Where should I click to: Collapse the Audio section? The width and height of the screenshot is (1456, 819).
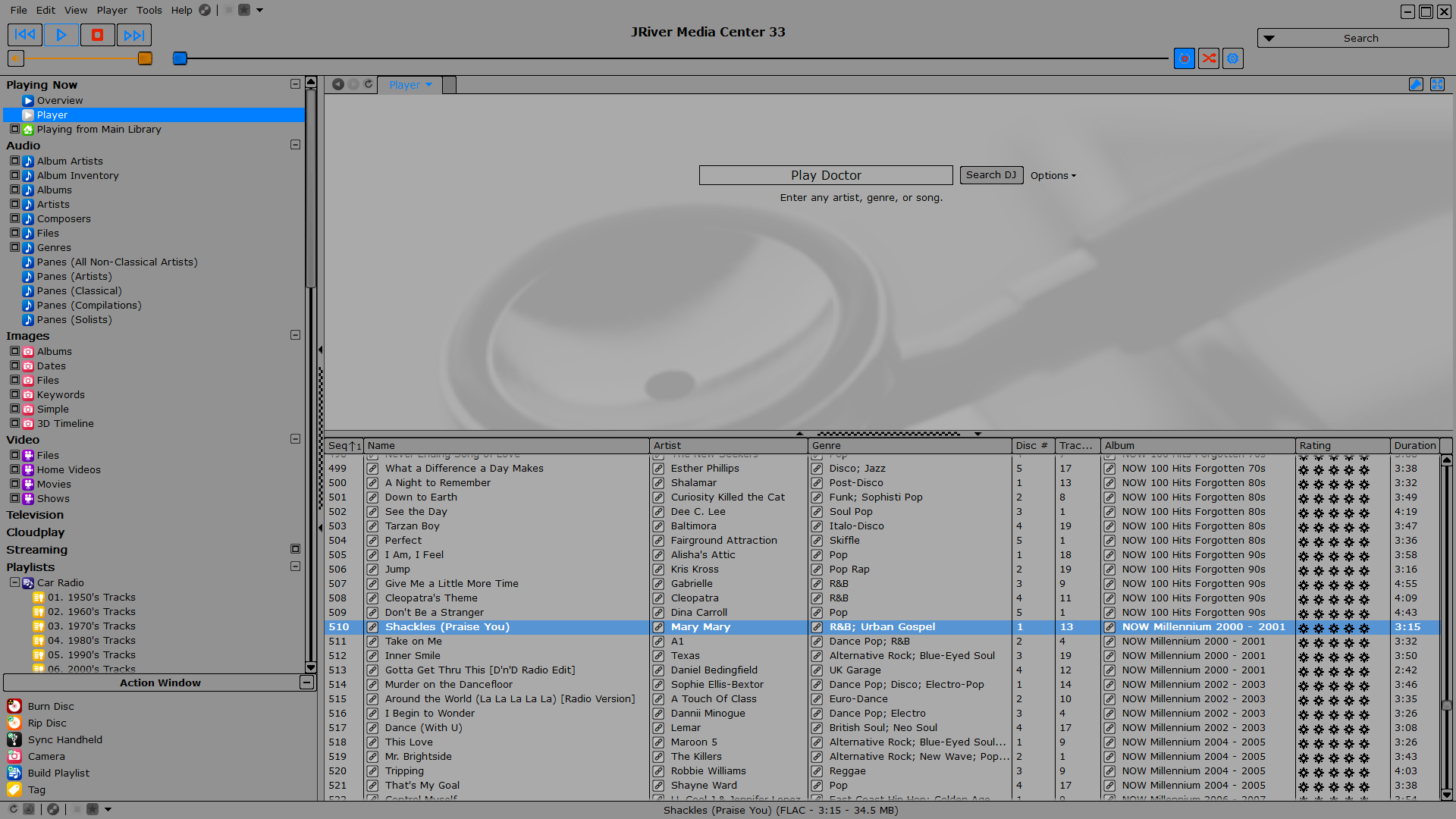click(x=295, y=145)
